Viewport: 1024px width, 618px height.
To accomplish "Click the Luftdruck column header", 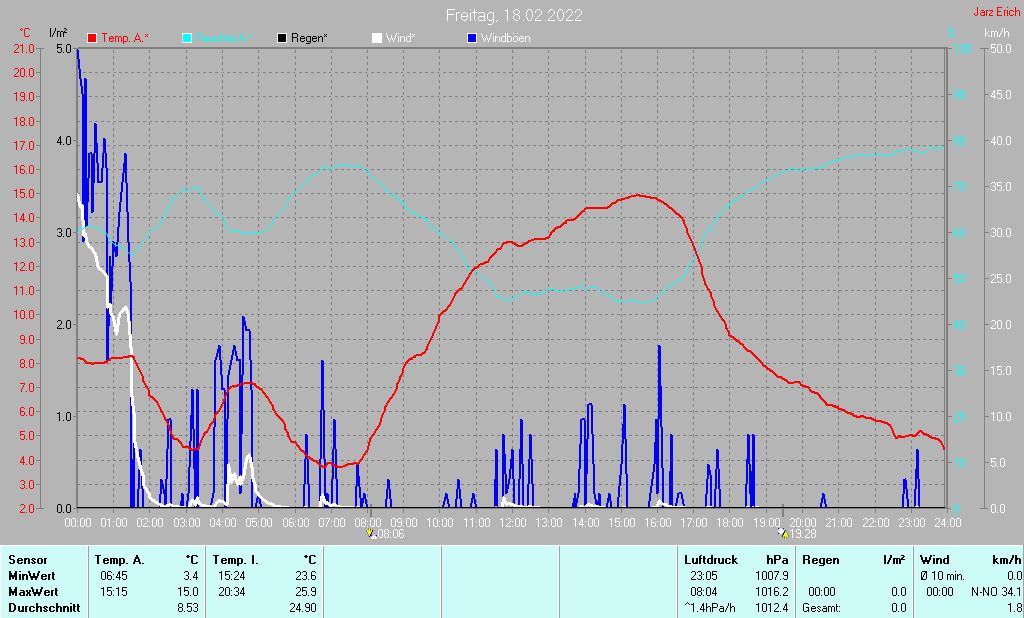I will (710, 560).
